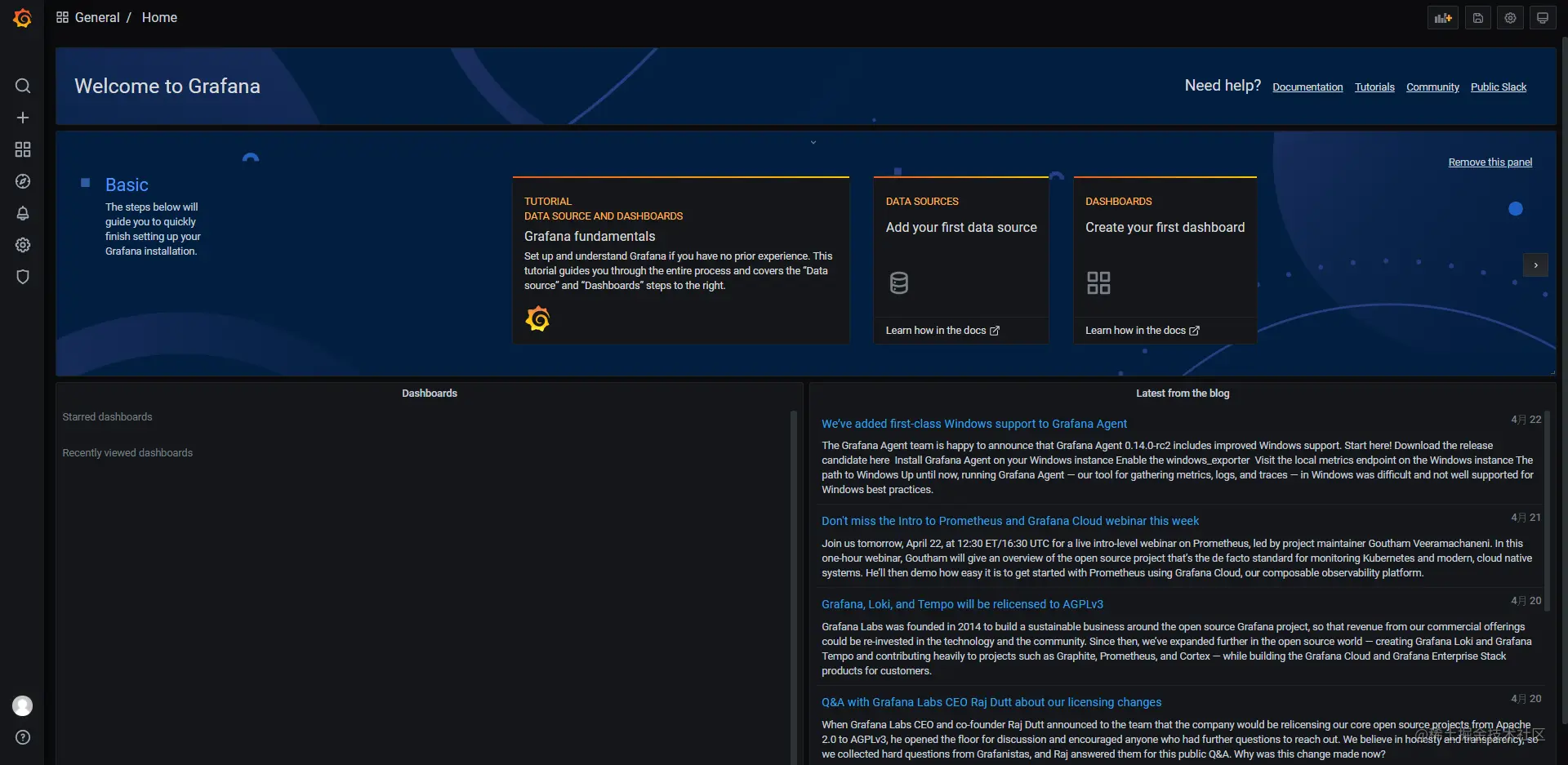
Task: Click the Basic setup heading
Action: click(127, 185)
